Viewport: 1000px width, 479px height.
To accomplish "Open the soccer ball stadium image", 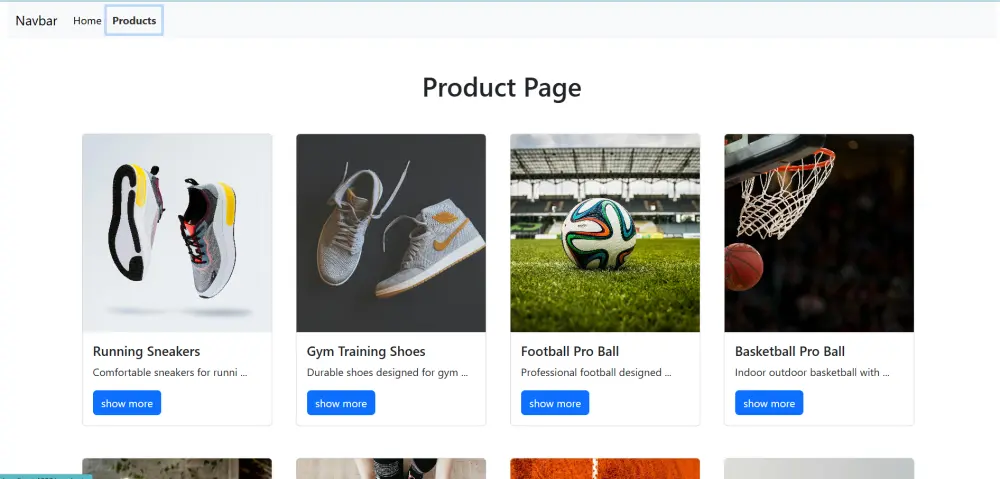I will click(605, 233).
